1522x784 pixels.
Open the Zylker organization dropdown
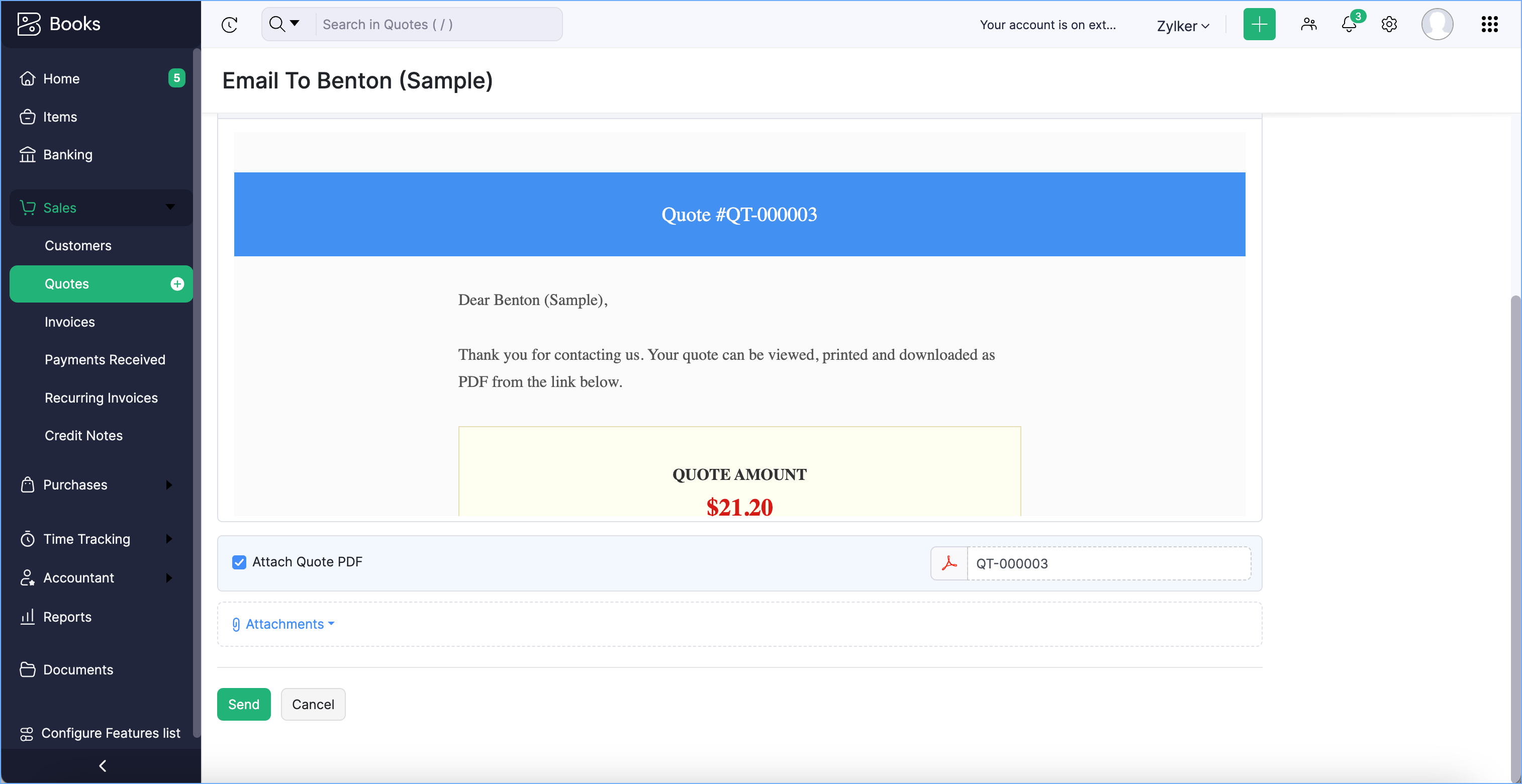[1183, 26]
